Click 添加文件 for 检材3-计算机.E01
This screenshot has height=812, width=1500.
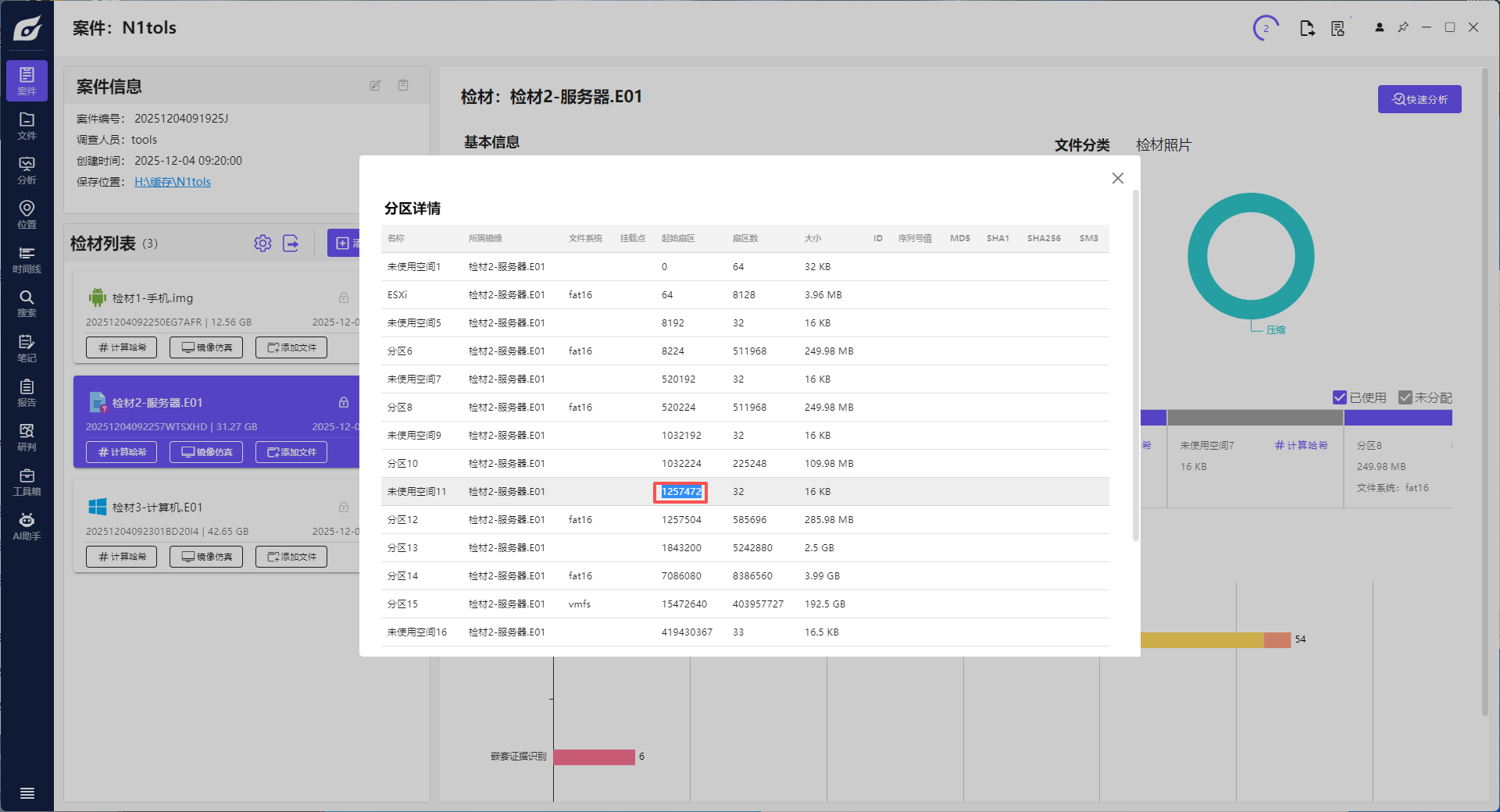[291, 557]
